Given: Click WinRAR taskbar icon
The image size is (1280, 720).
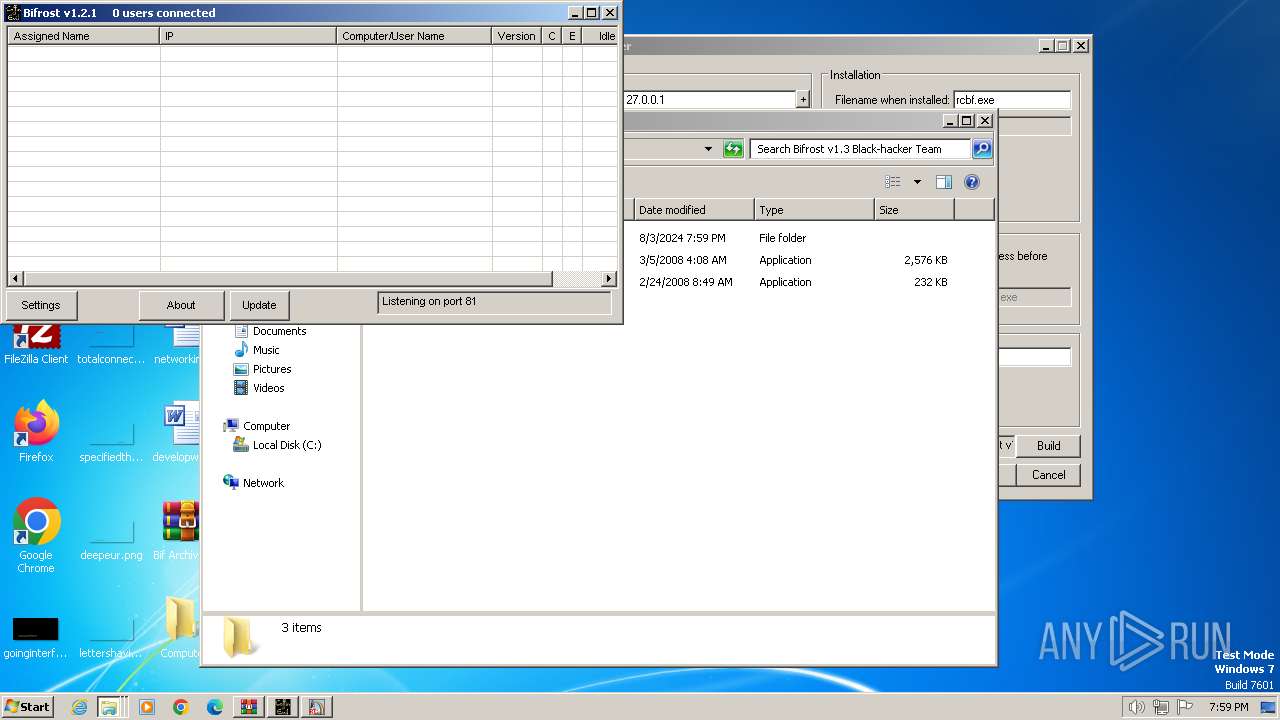Looking at the screenshot, I should [249, 707].
